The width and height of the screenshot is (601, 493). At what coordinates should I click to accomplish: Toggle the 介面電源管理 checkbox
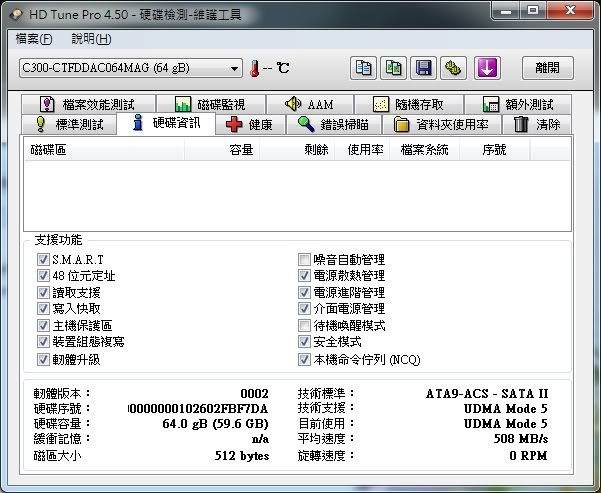(304, 308)
